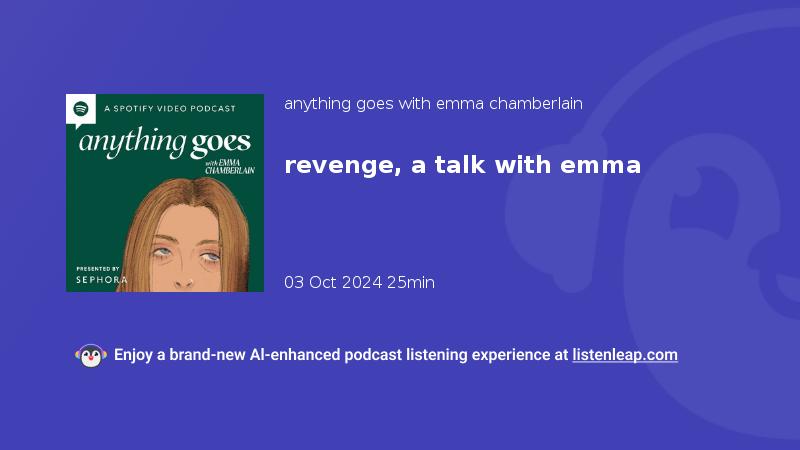800x450 pixels.
Task: Open the listenleap.com link
Action: pos(625,355)
